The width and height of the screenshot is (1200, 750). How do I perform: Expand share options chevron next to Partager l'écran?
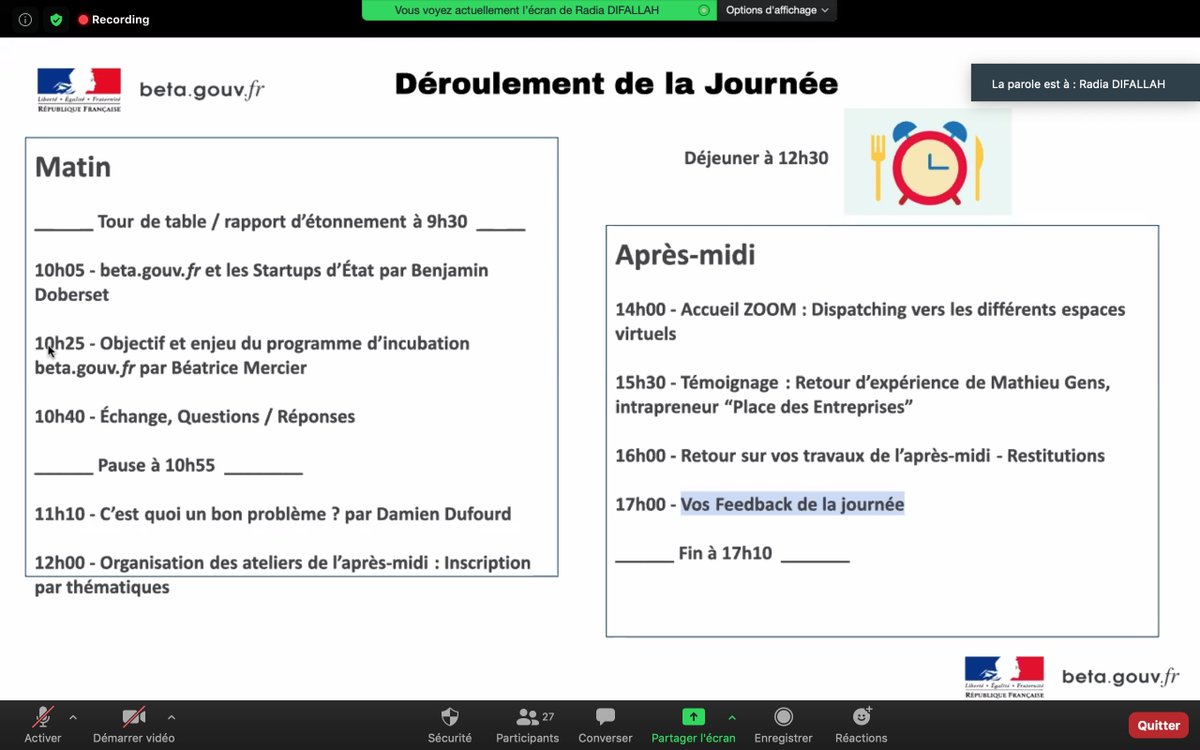[x=731, y=717]
